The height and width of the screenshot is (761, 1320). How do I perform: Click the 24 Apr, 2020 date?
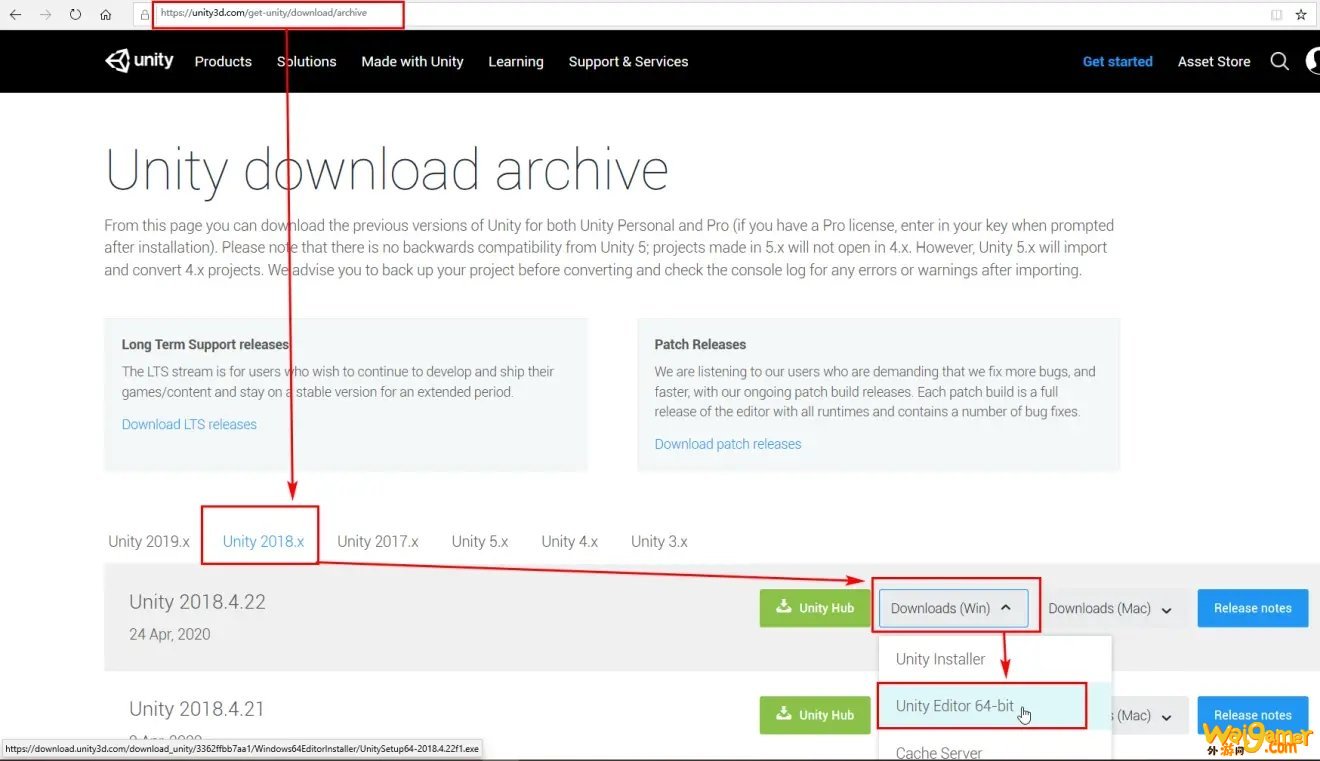click(x=170, y=634)
